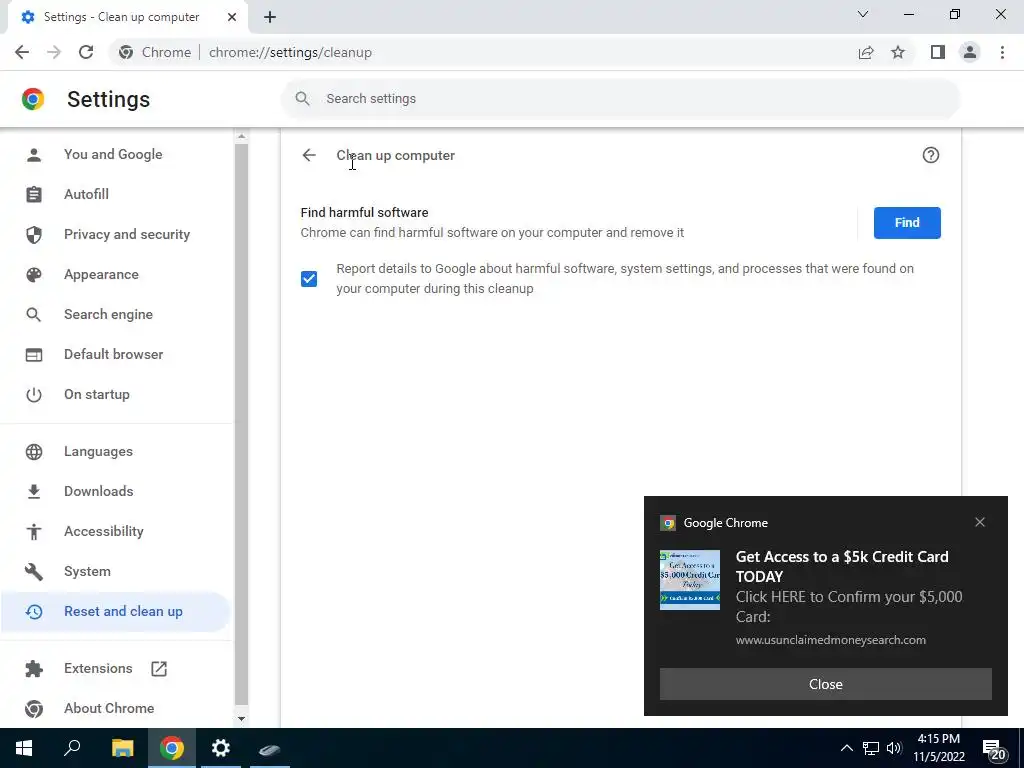Open File Explorer from taskbar
The height and width of the screenshot is (768, 1024).
click(122, 748)
